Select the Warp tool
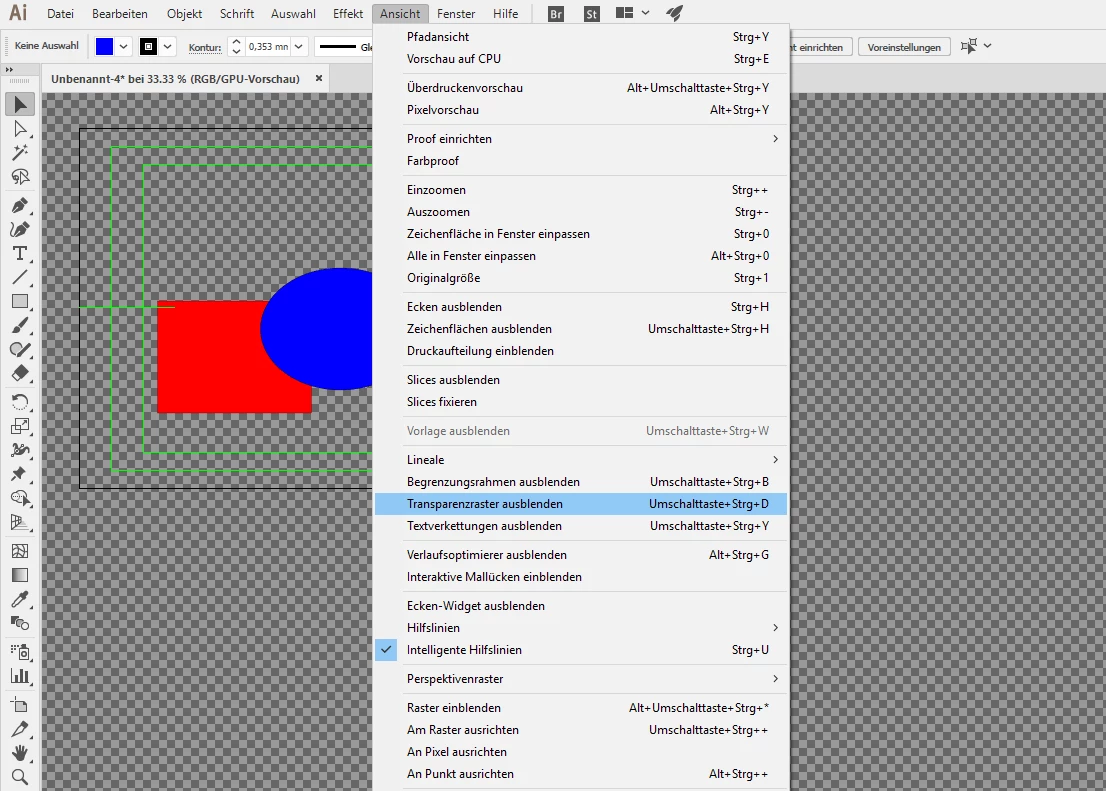1106x791 pixels. click(x=20, y=450)
